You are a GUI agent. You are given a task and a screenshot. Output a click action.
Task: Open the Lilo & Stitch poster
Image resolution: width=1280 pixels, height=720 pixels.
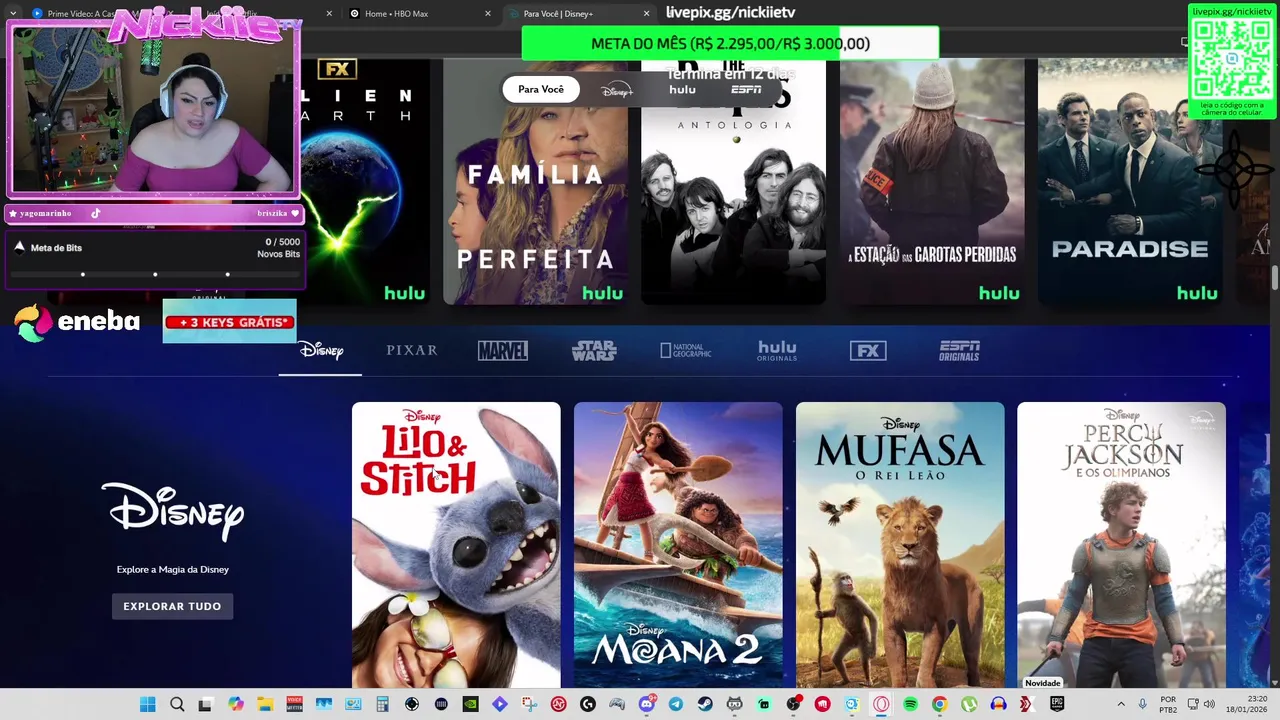click(x=456, y=545)
